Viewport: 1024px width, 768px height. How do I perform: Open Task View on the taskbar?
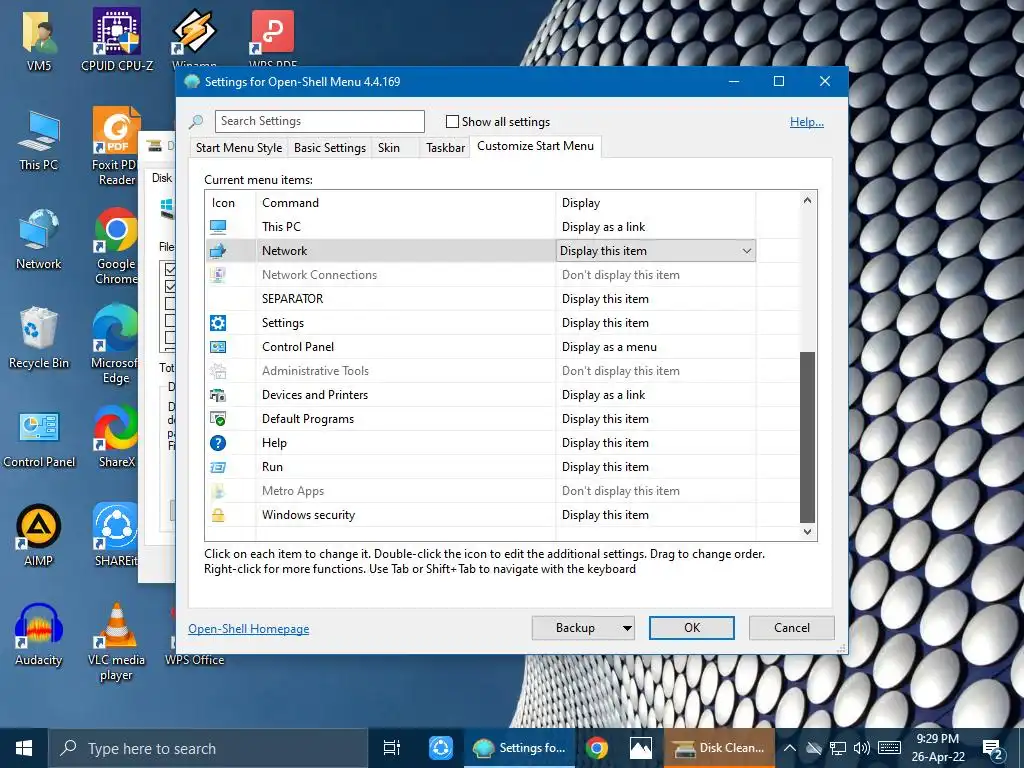[x=391, y=748]
